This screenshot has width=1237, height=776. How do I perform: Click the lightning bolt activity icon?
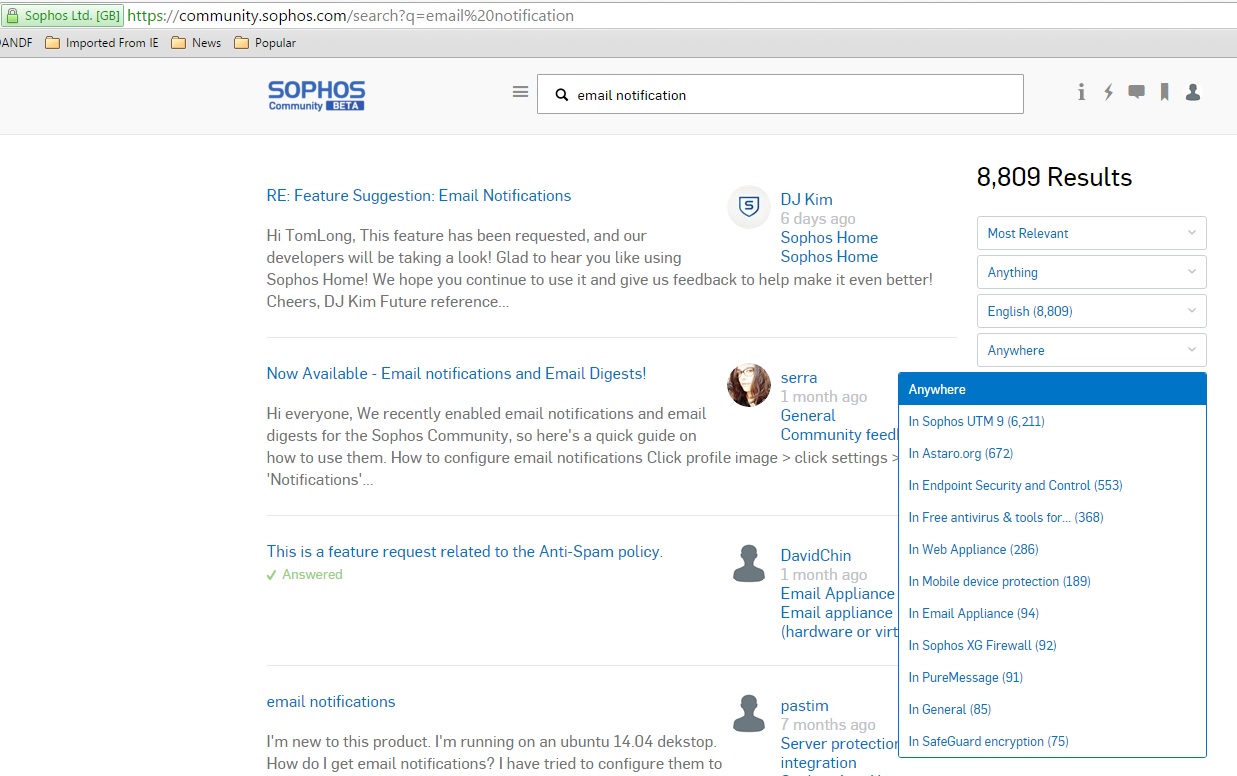1108,92
